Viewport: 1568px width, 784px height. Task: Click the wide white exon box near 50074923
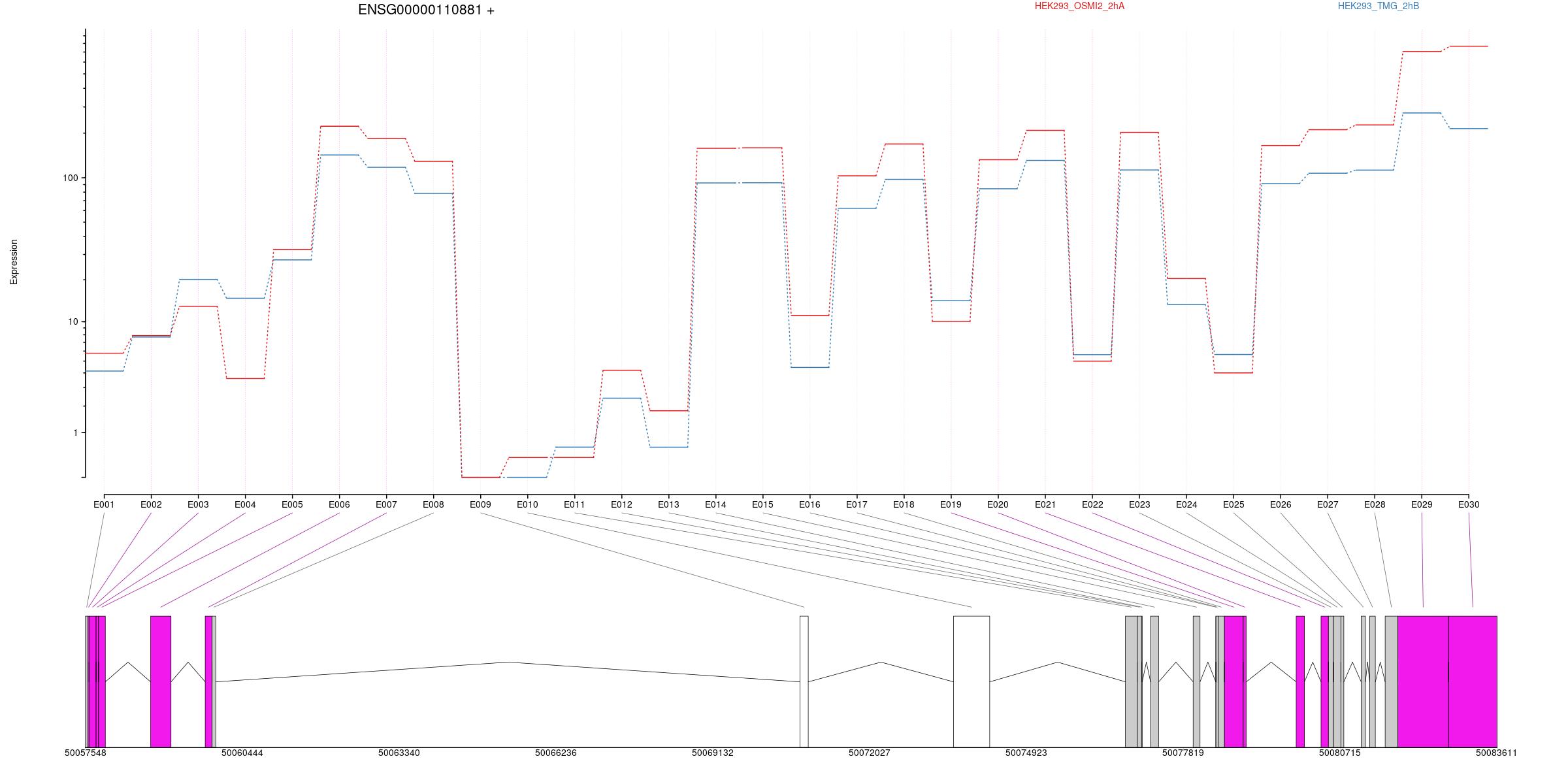972,681
